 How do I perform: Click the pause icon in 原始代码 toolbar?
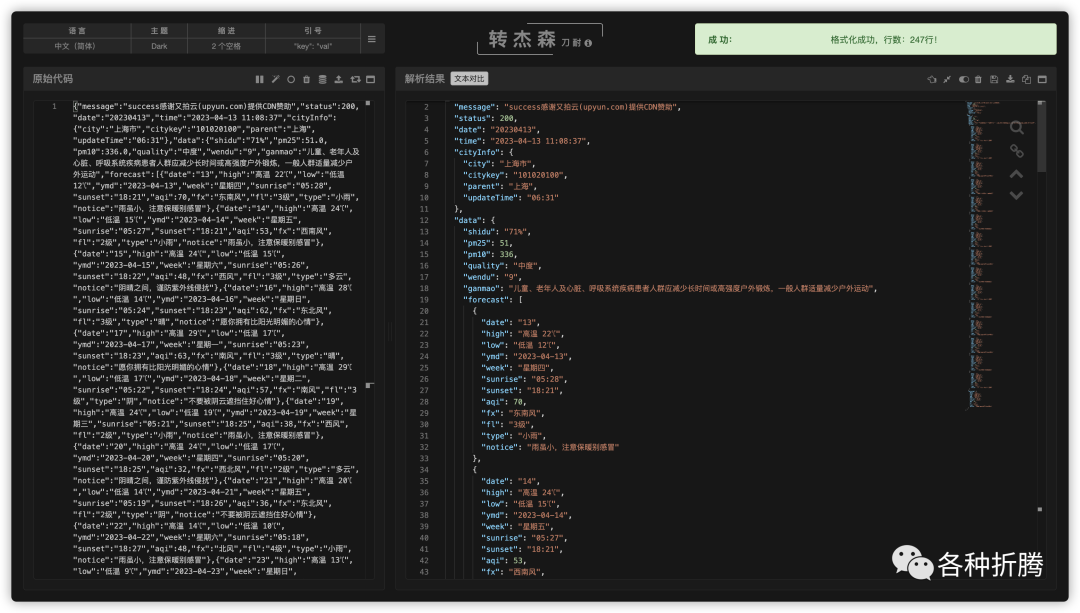[x=260, y=79]
